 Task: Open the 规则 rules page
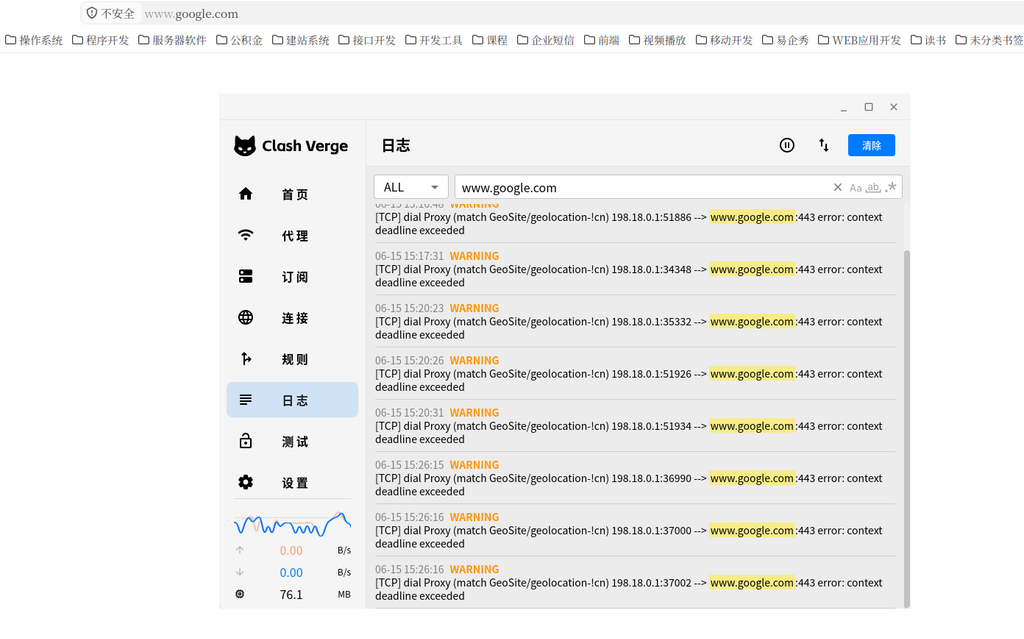point(293,359)
